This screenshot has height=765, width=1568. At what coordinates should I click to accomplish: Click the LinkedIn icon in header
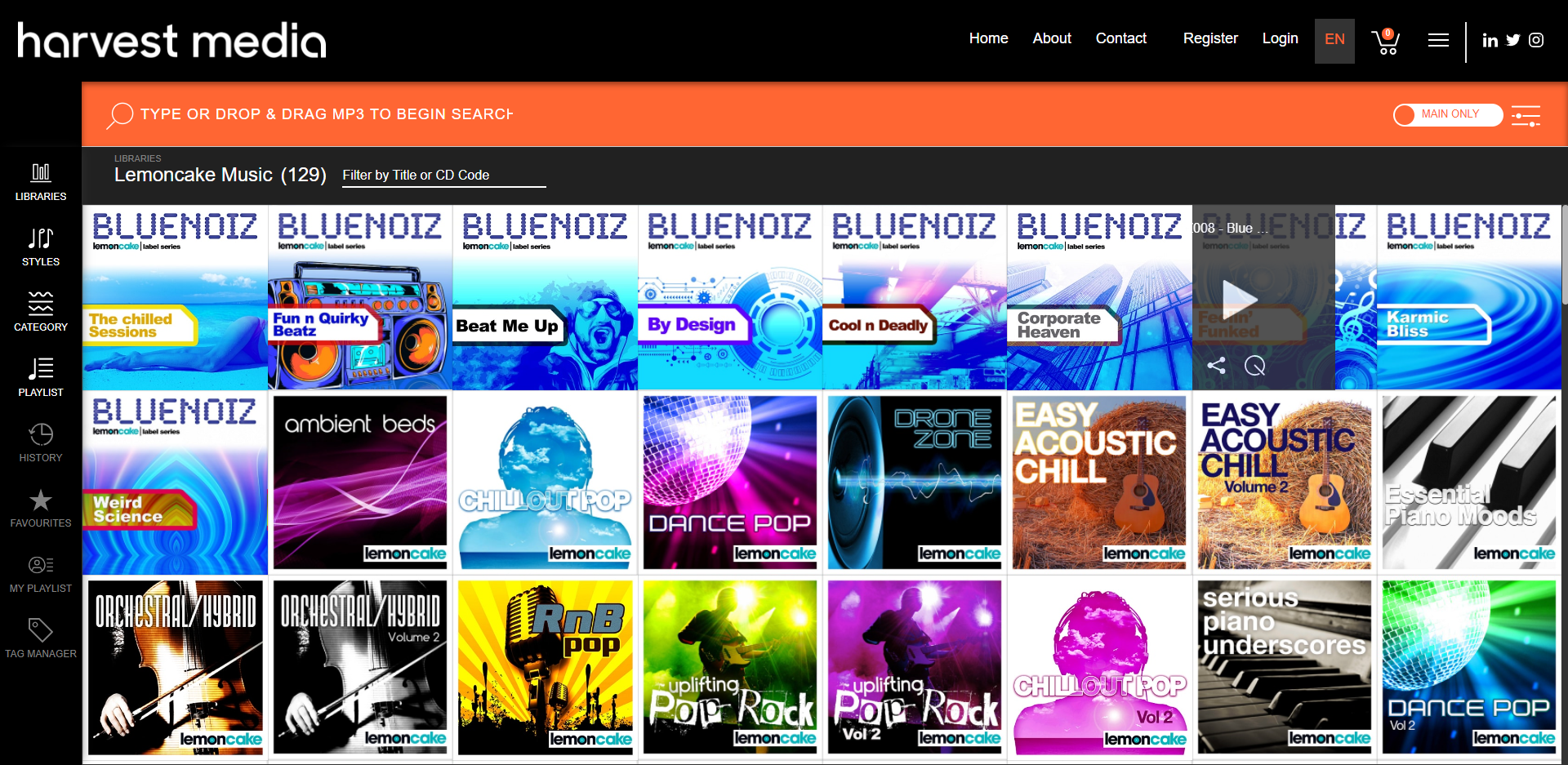(1490, 40)
